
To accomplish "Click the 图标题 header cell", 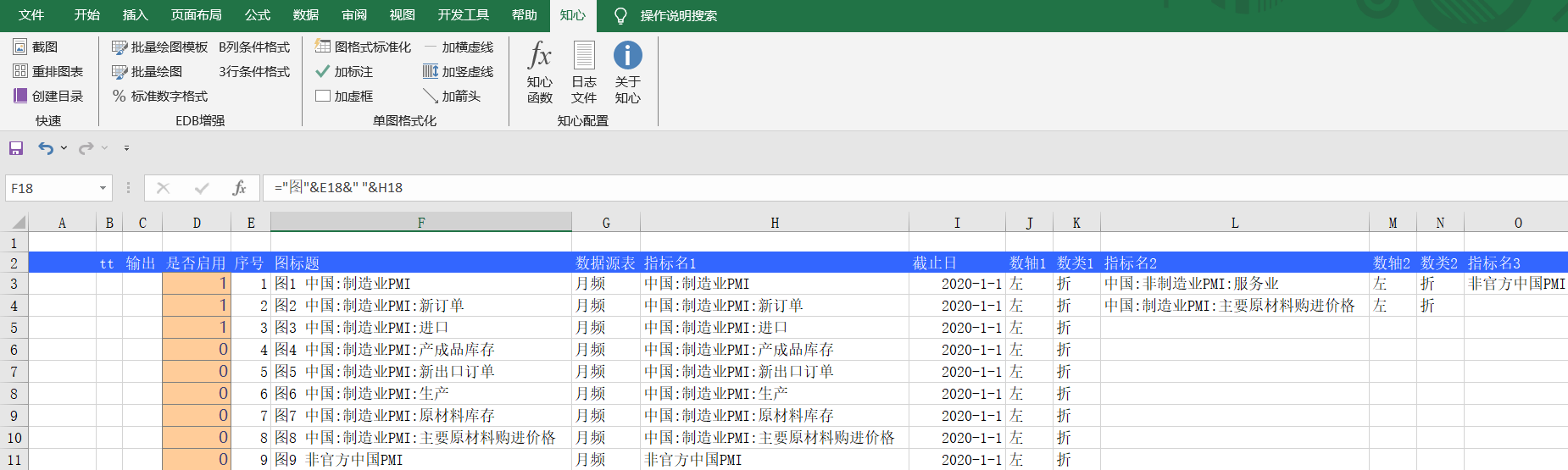I will click(421, 263).
